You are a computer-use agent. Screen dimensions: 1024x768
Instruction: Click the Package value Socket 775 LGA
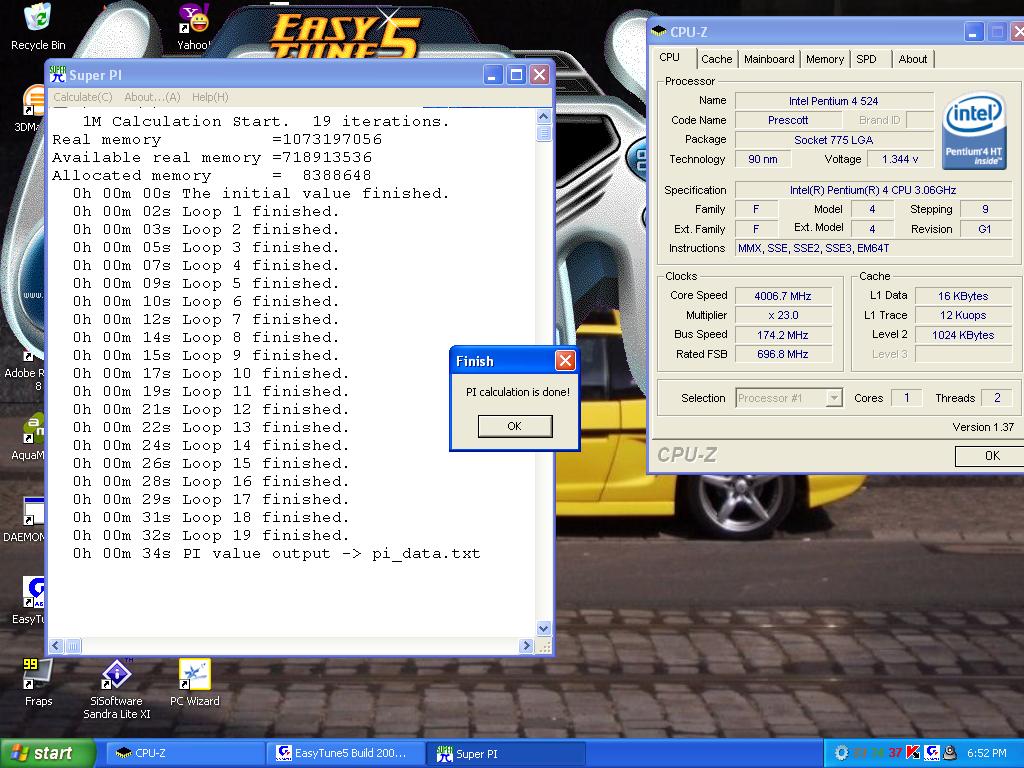coord(834,140)
